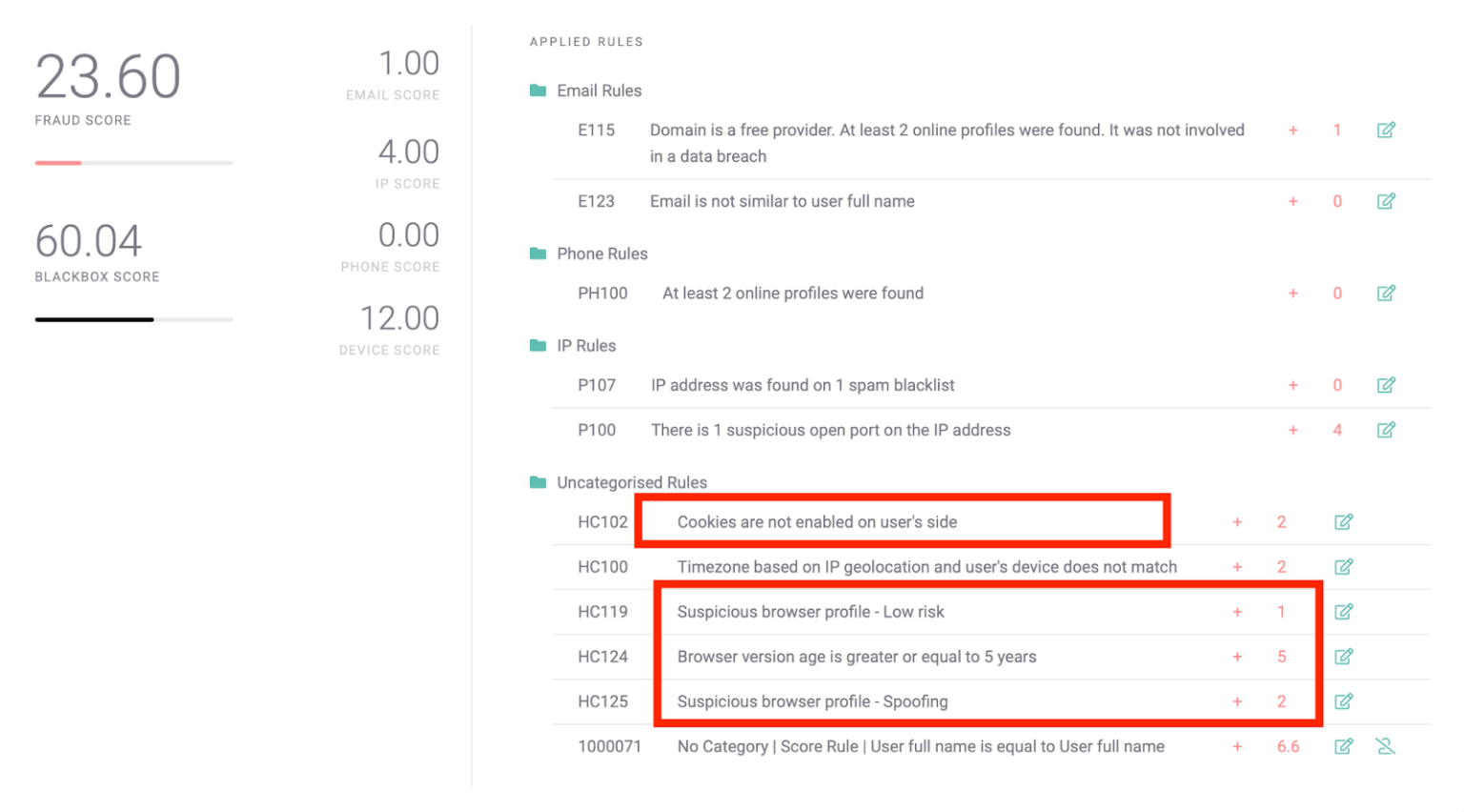The image size is (1464, 812).
Task: Click the red fraud score progress bar
Action: (x=59, y=163)
